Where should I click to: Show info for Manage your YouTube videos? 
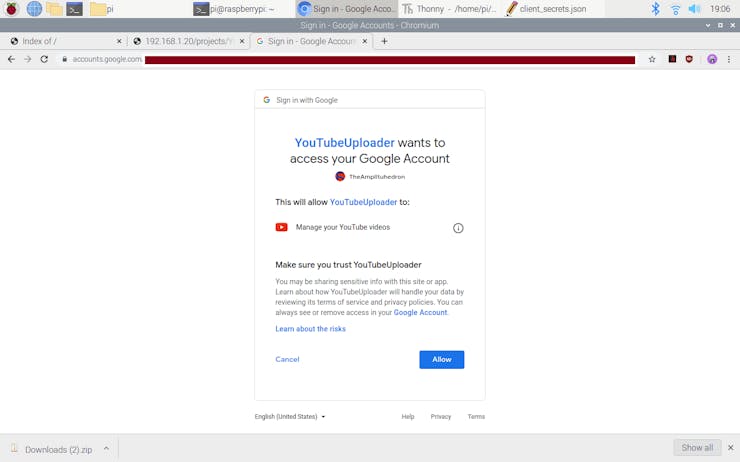[x=458, y=228]
